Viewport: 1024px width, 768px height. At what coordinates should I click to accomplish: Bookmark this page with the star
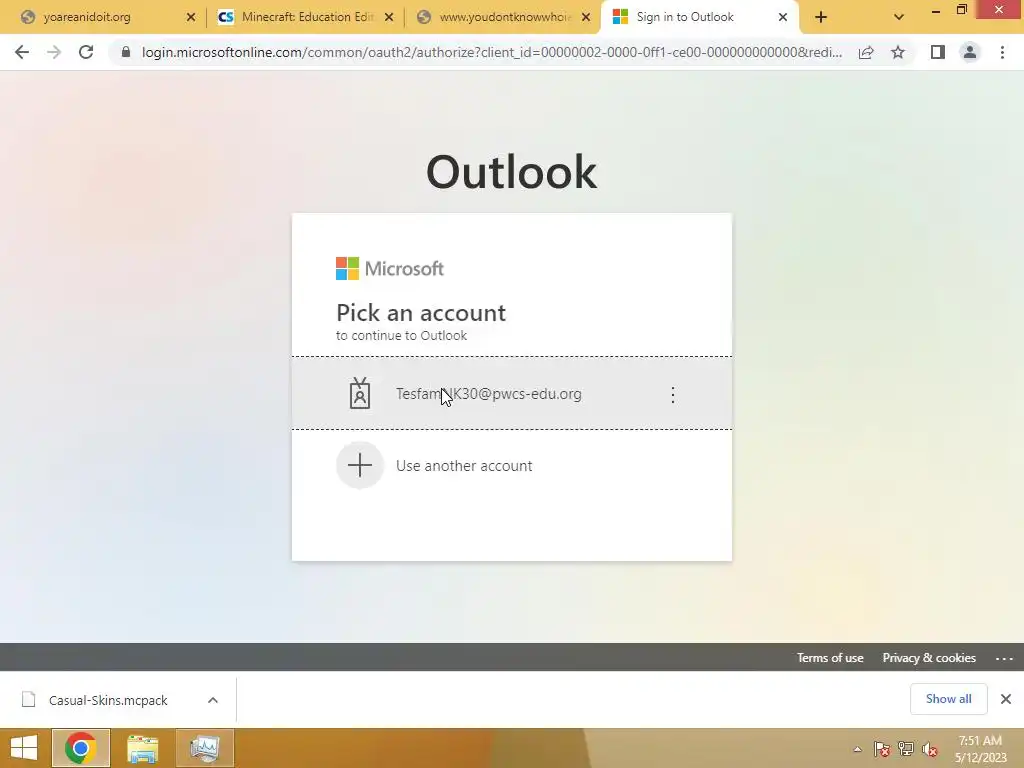pos(898,52)
